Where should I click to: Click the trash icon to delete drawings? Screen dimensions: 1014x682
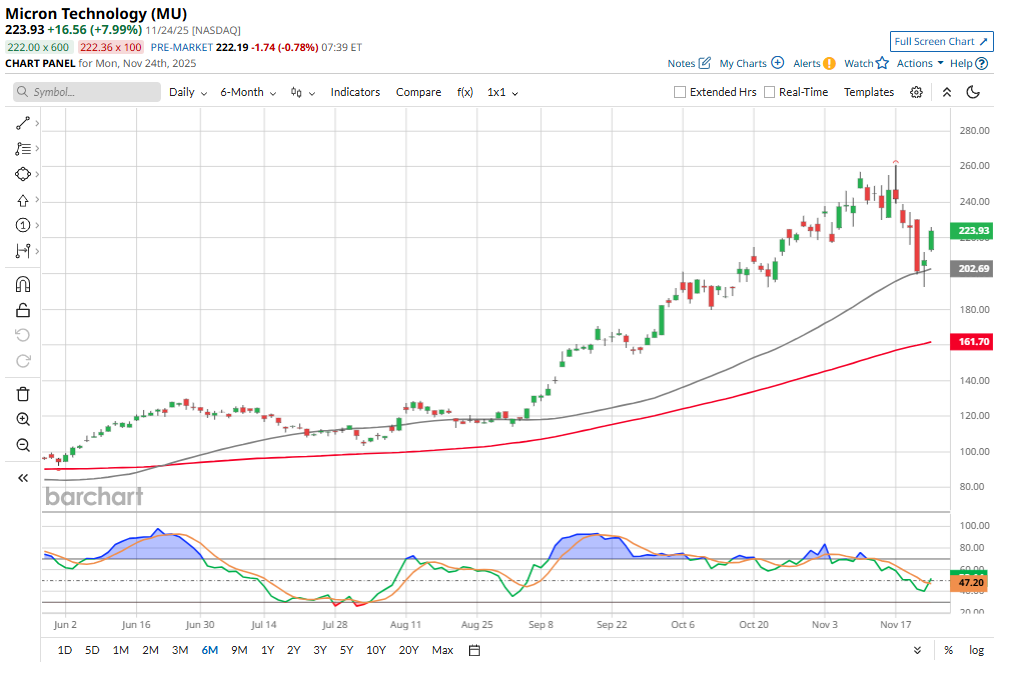point(23,393)
